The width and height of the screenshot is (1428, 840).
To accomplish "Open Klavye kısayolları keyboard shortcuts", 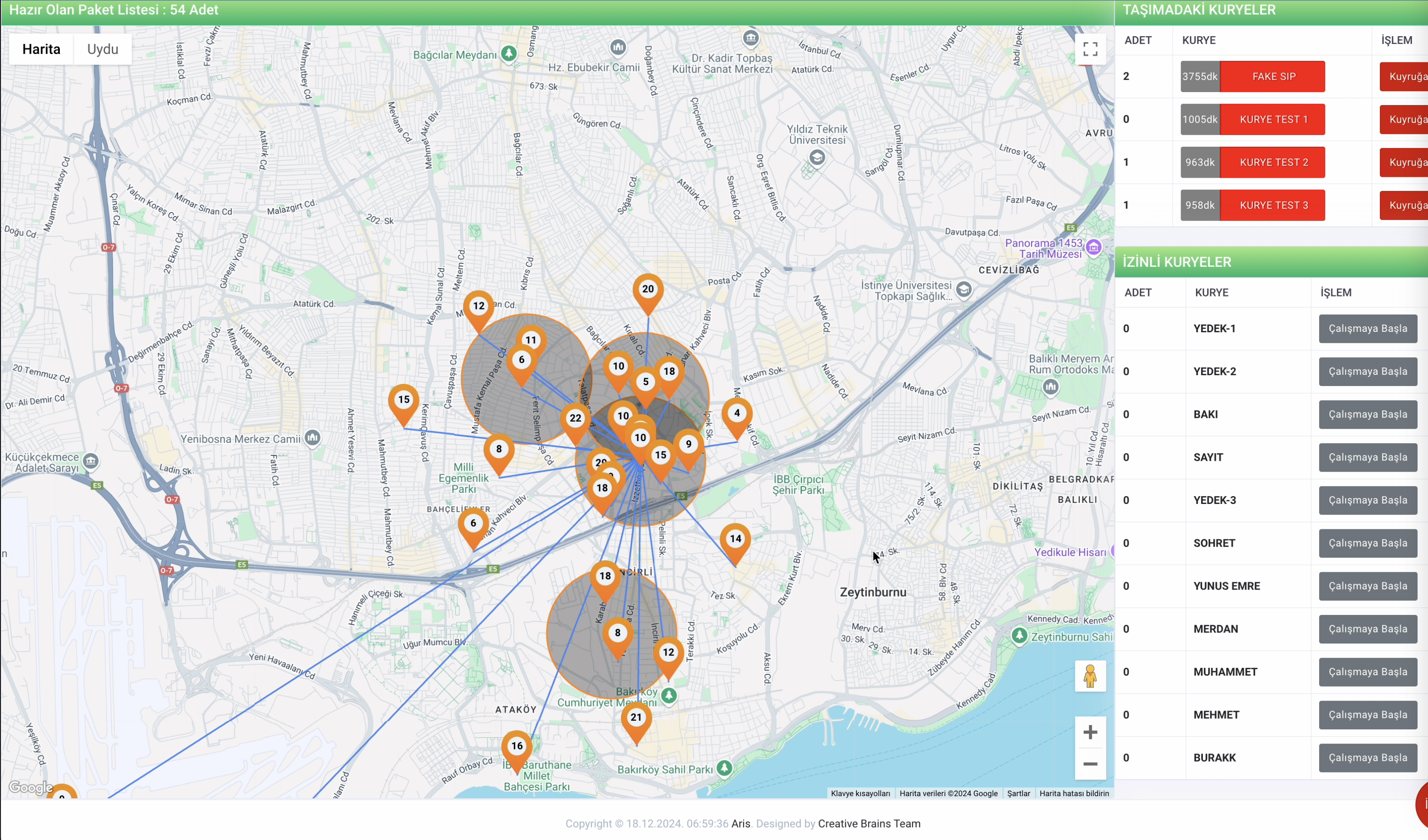I will 859,793.
